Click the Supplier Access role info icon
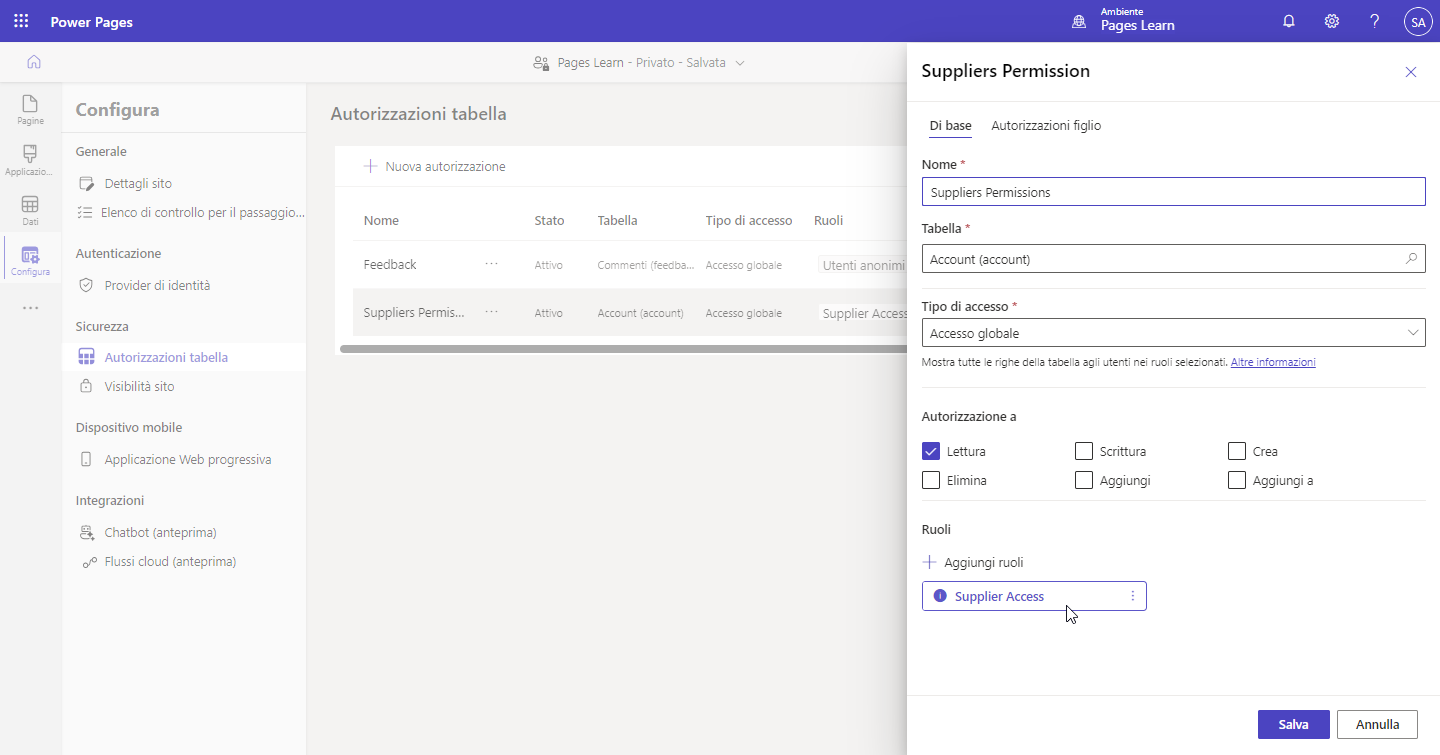Screen dimensions: 1440x755 pos(940,596)
